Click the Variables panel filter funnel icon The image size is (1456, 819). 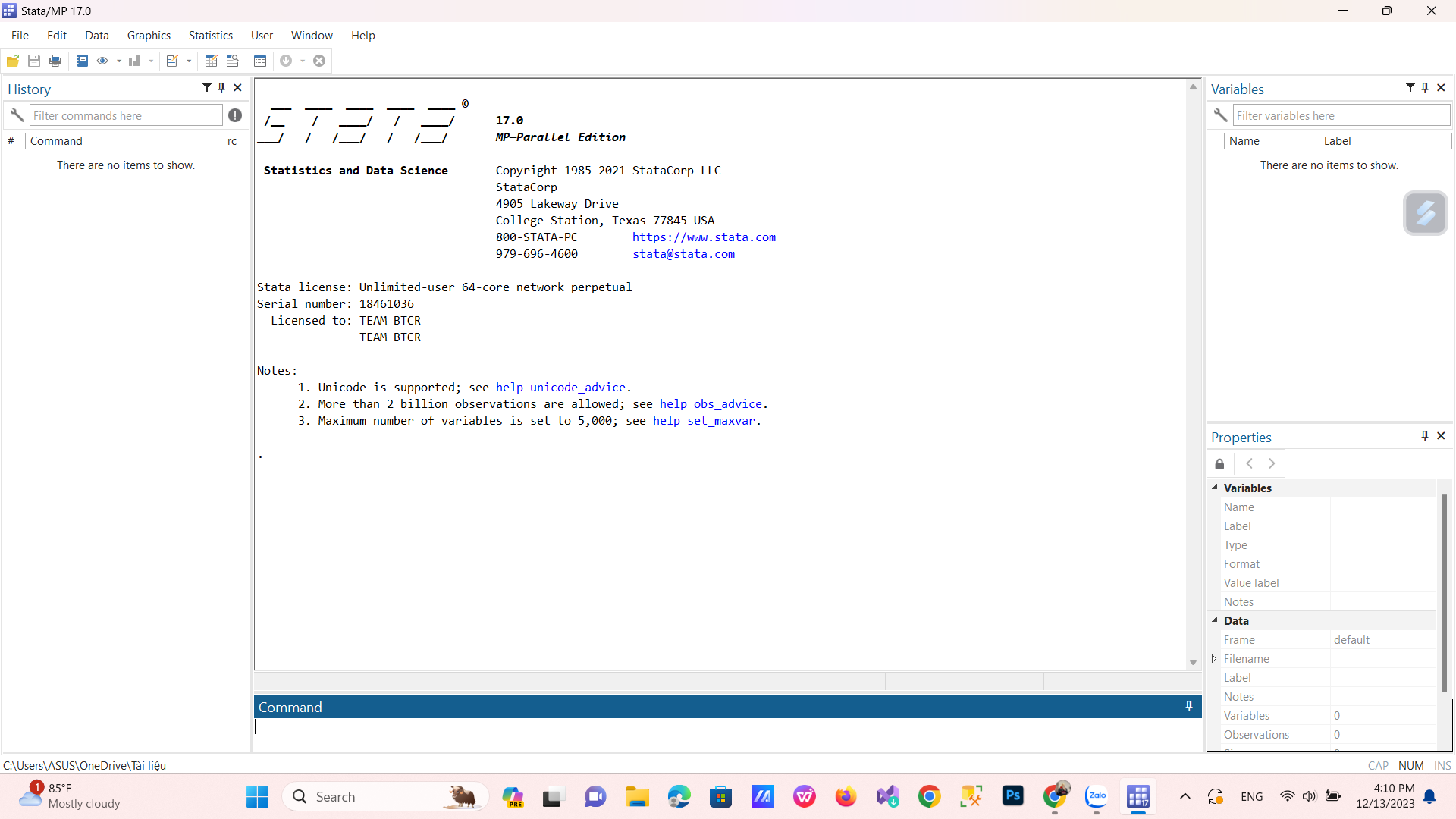click(x=1410, y=88)
